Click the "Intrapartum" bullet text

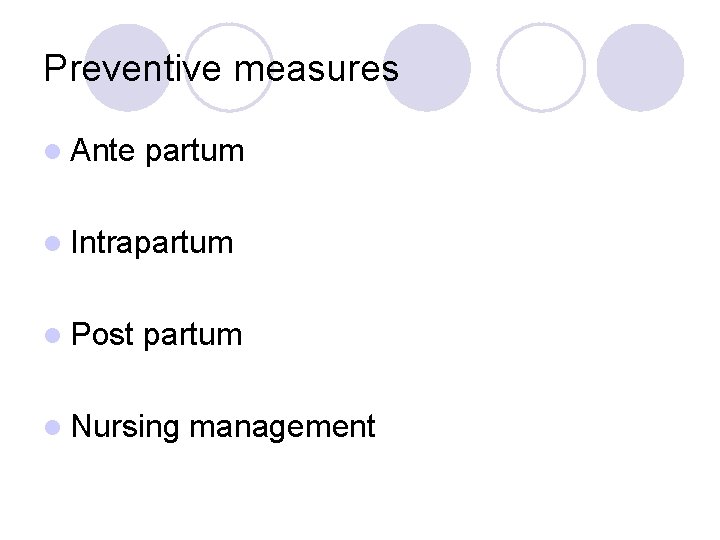point(152,243)
